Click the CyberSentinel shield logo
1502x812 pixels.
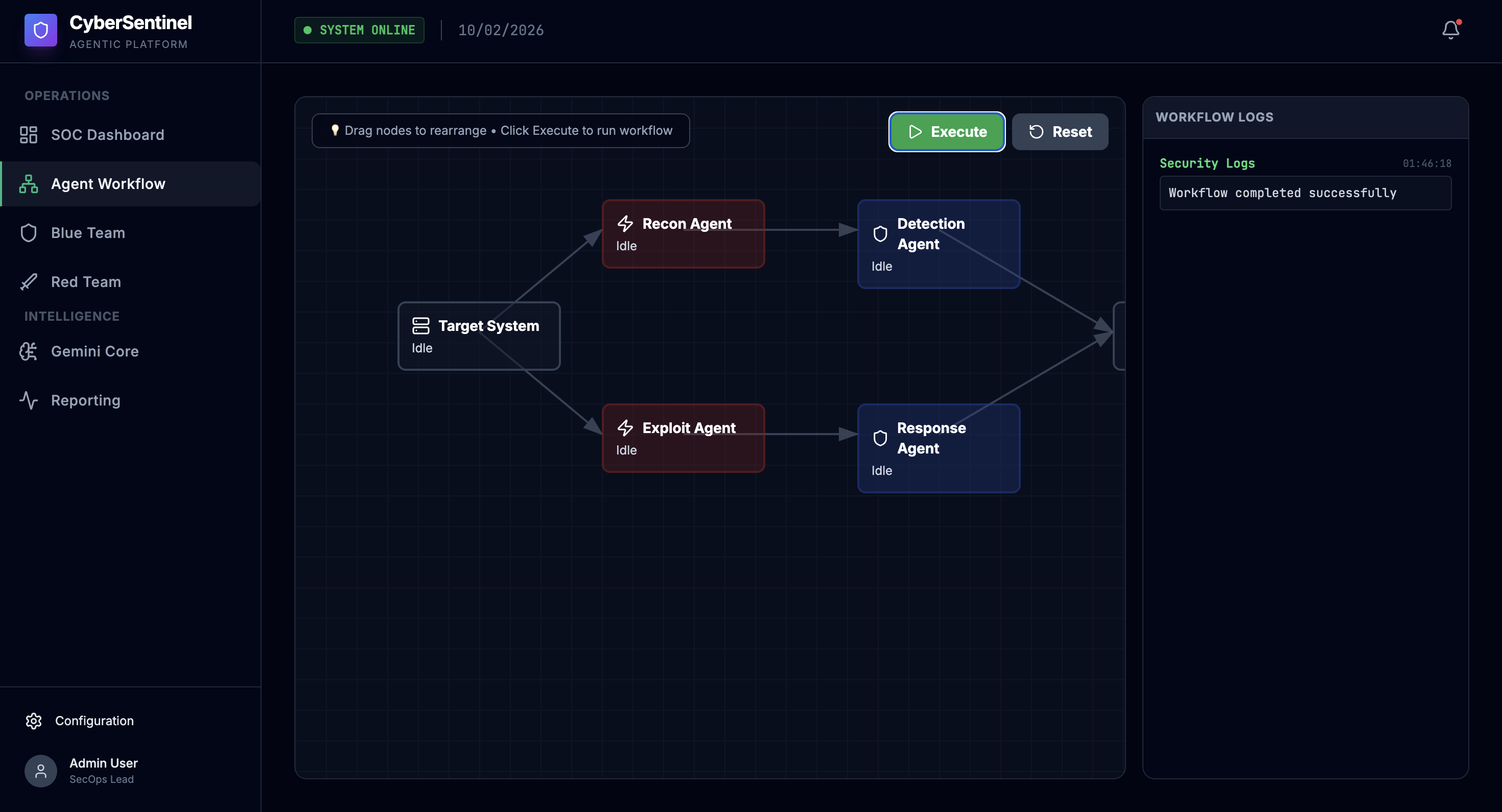click(41, 30)
